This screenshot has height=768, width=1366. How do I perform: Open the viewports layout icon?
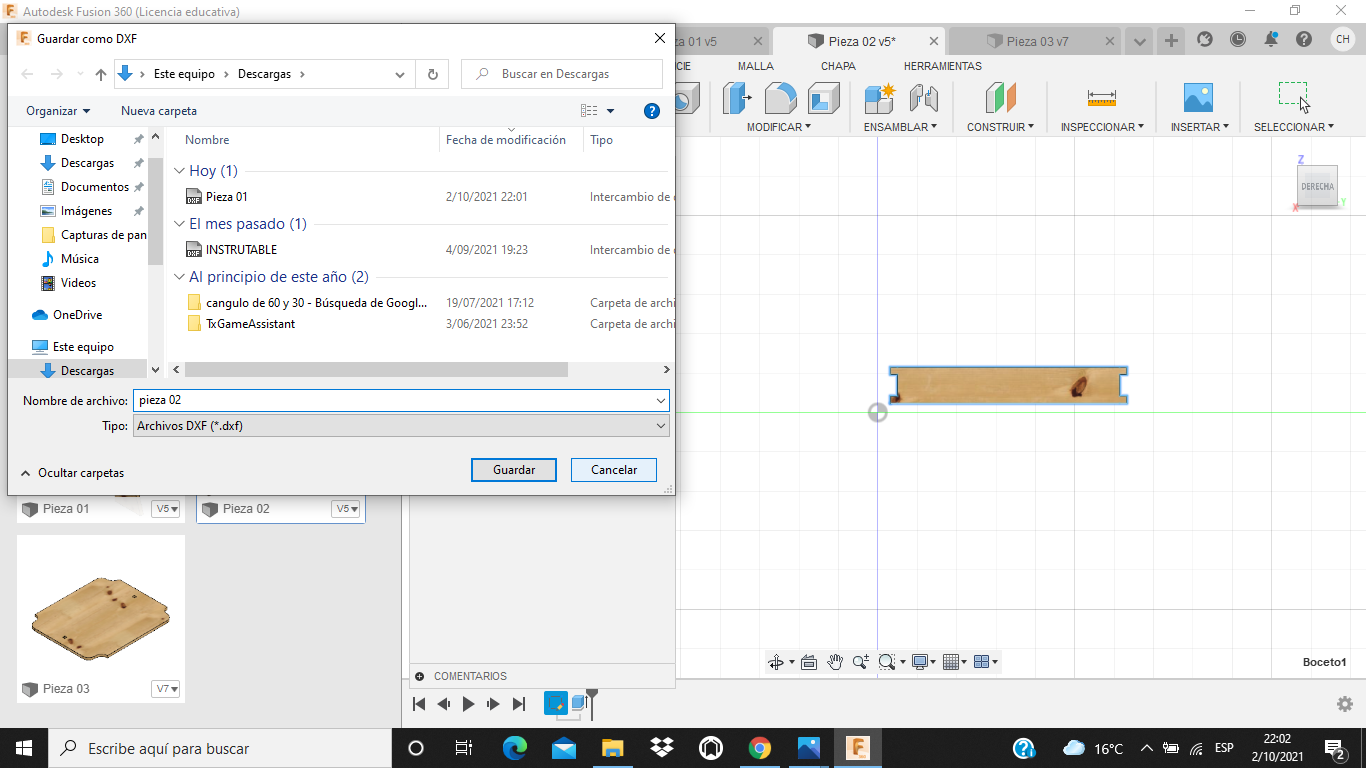[981, 662]
